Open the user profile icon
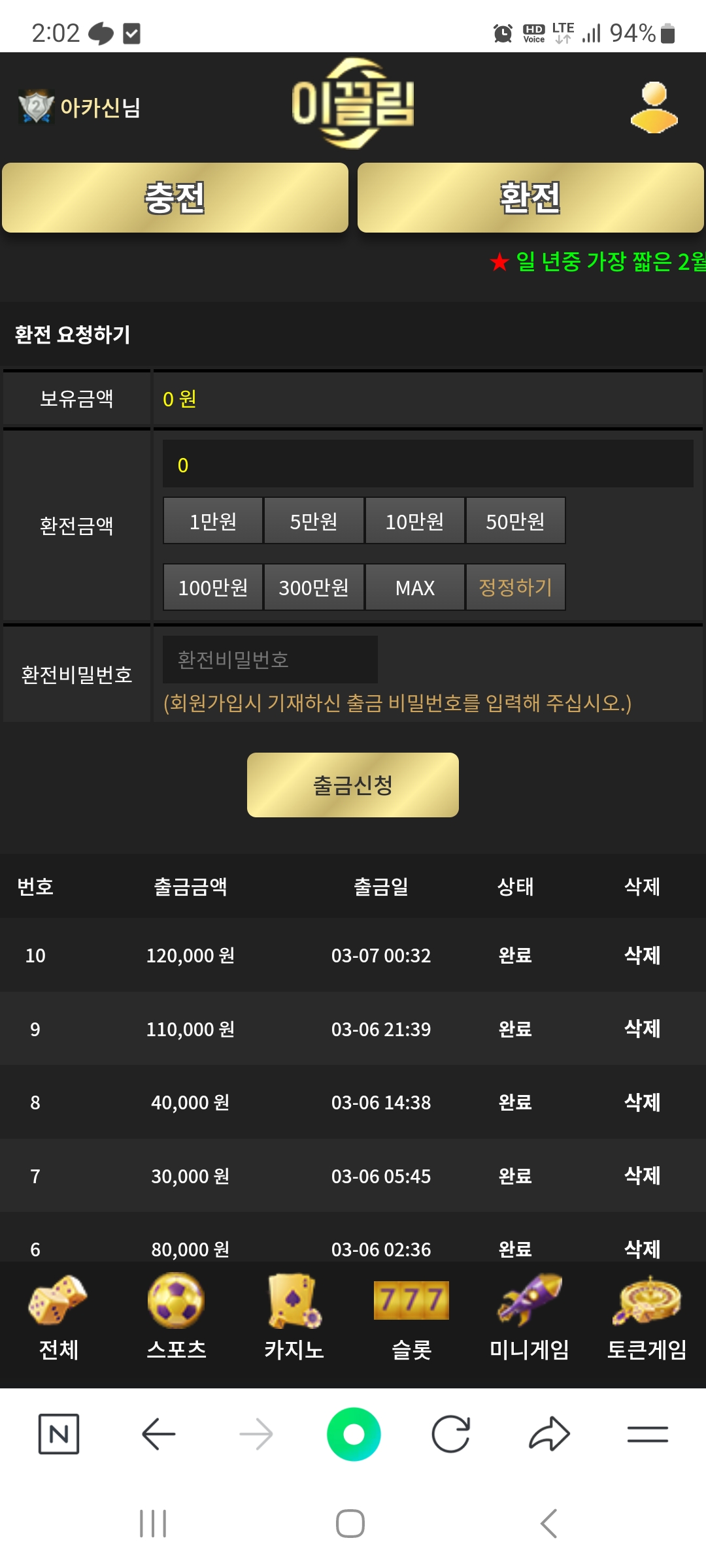 click(x=654, y=107)
